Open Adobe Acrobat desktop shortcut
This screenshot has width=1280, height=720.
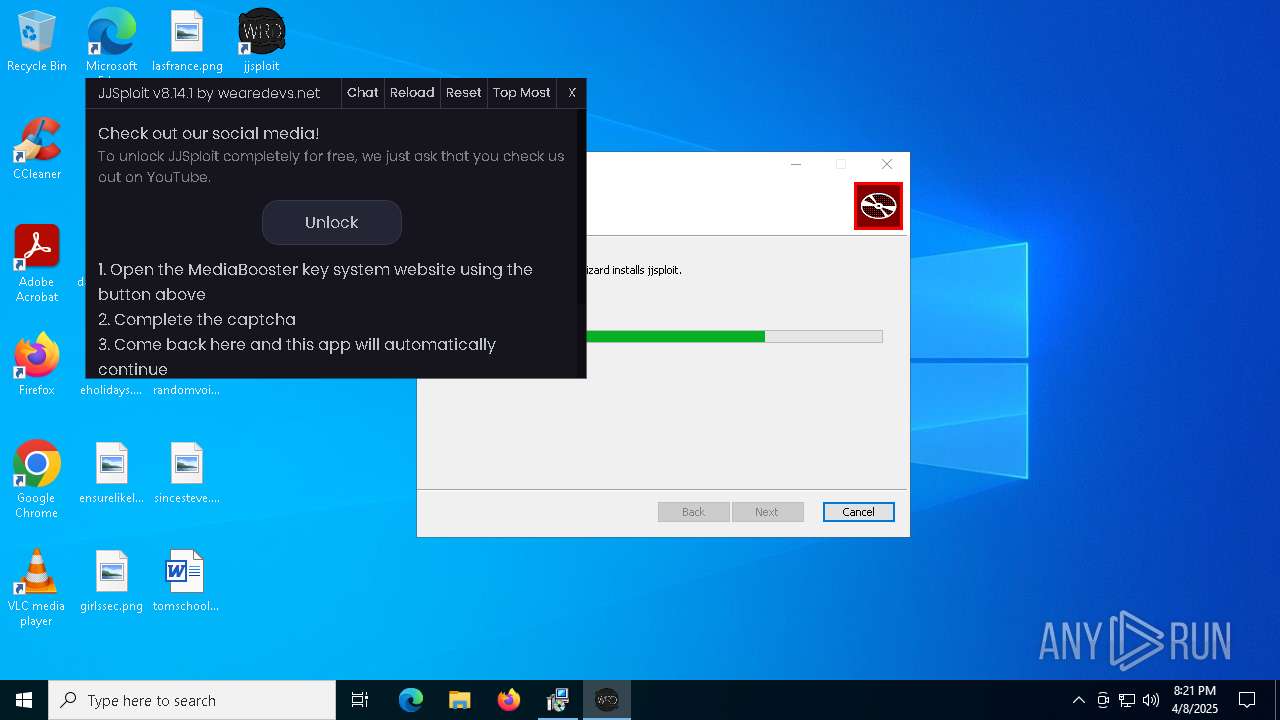37,263
